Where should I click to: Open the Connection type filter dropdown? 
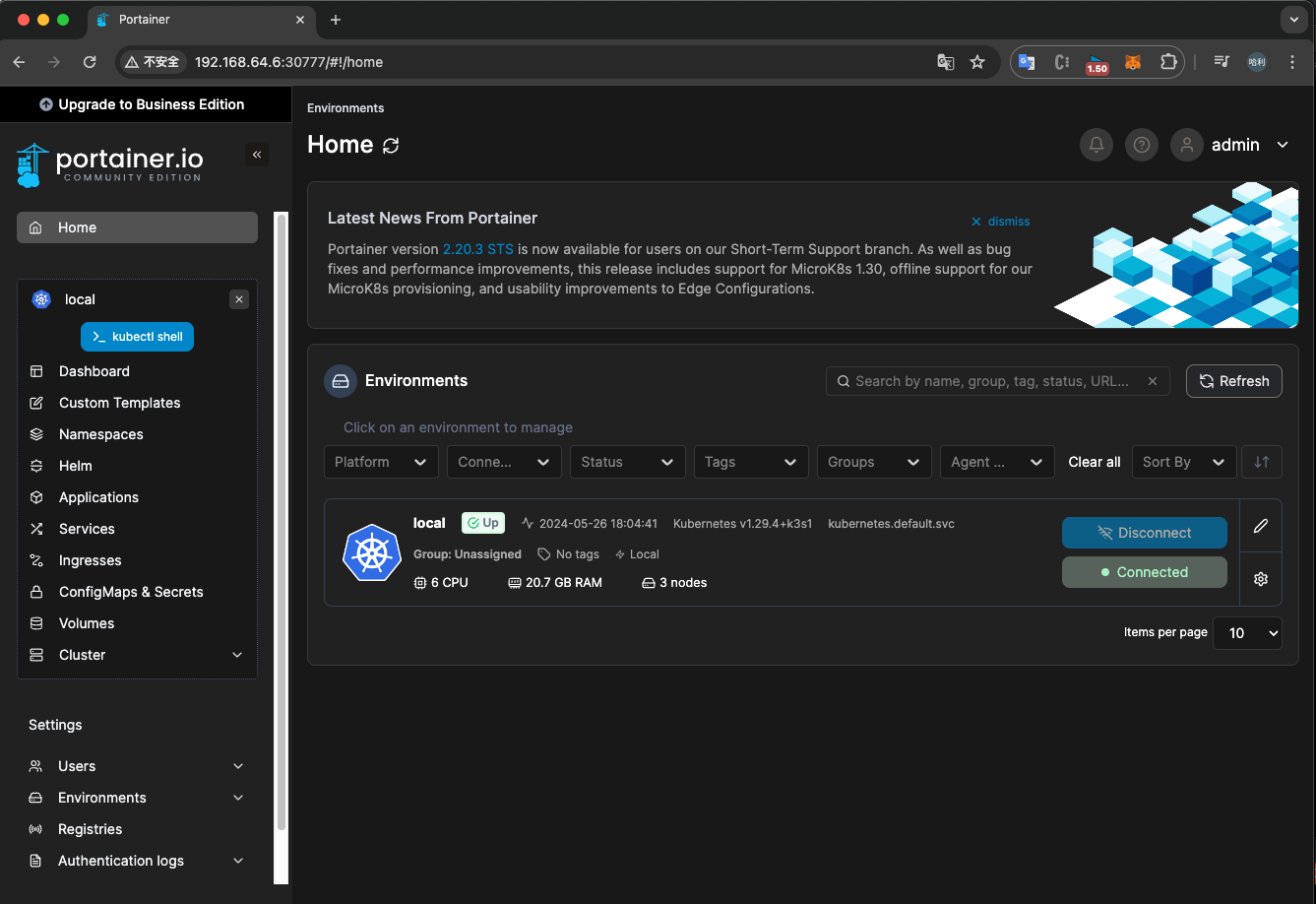[504, 462]
